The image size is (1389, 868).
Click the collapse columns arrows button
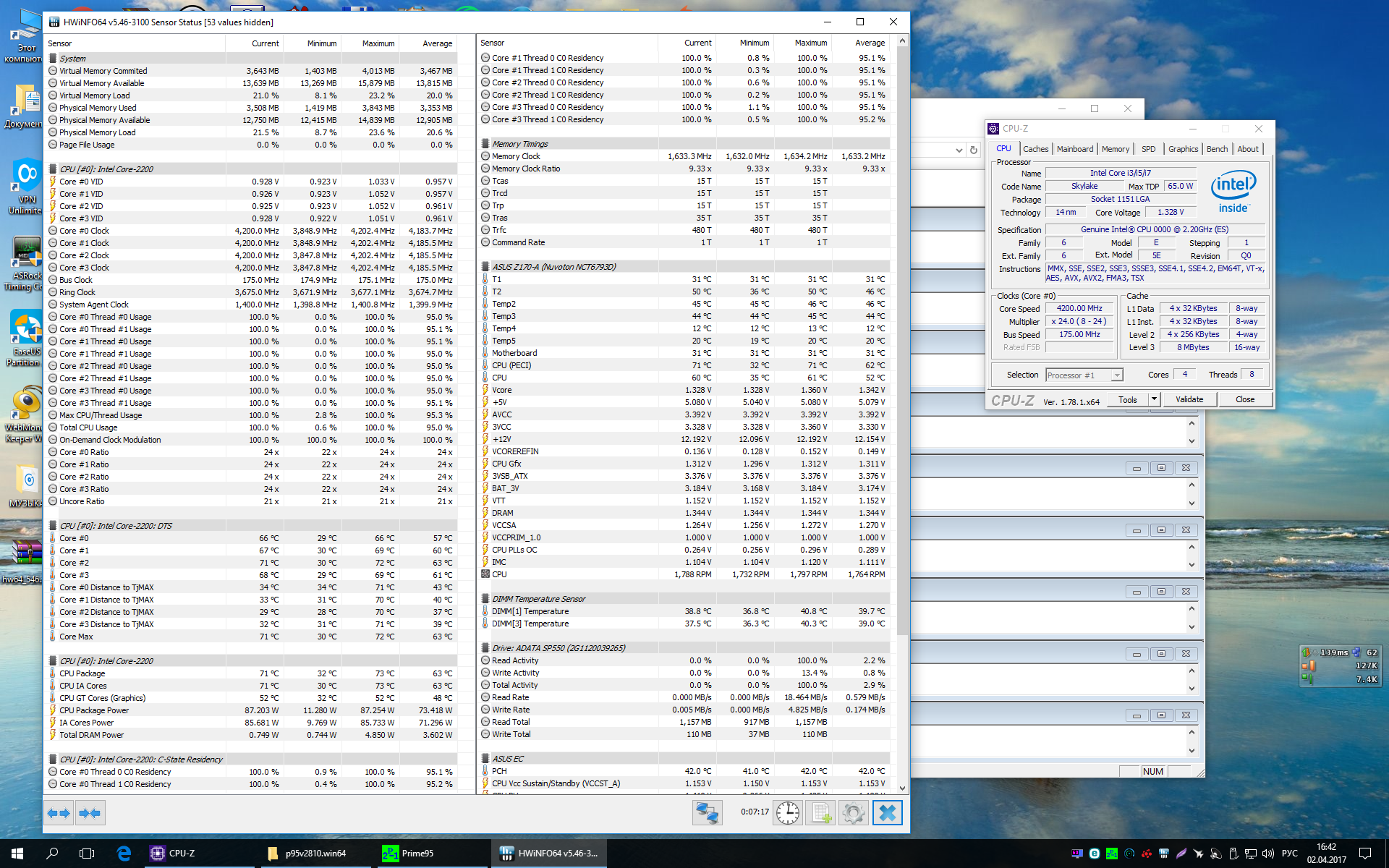(x=90, y=813)
